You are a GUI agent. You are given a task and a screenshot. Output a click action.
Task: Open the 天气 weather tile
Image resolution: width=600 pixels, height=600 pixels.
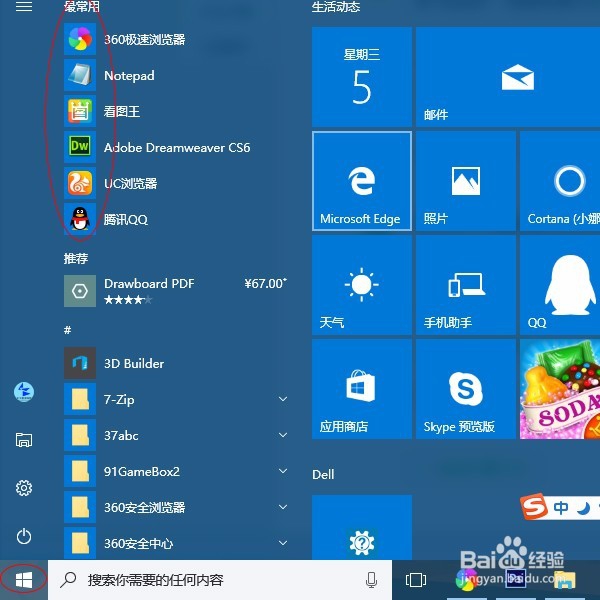click(x=362, y=285)
